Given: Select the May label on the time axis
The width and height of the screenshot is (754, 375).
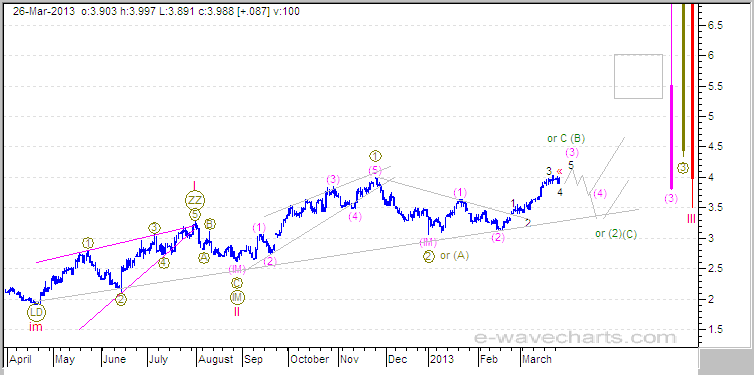Looking at the screenshot, I should pyautogui.click(x=65, y=359).
